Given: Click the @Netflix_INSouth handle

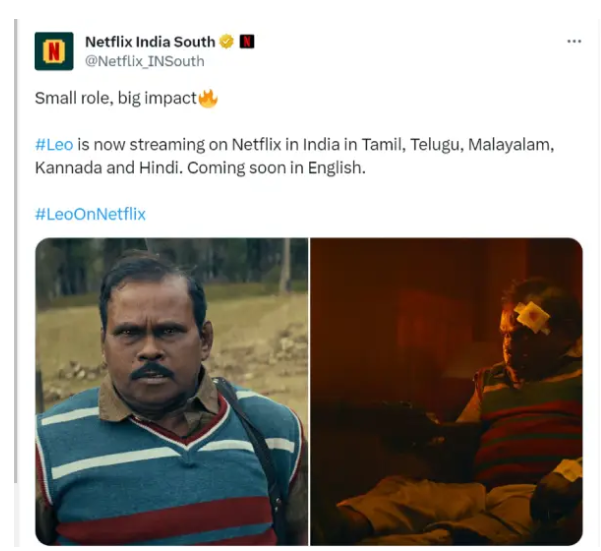Looking at the screenshot, I should tap(145, 61).
